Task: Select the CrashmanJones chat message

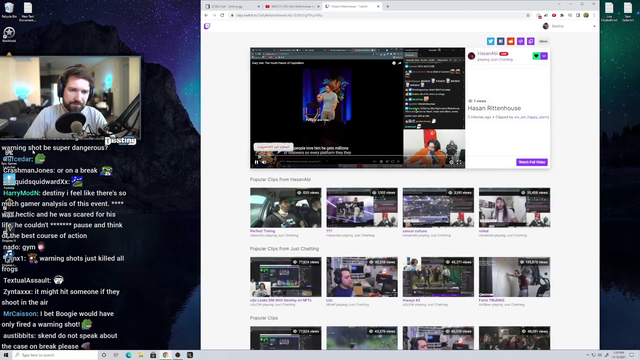Action: click(x=57, y=171)
